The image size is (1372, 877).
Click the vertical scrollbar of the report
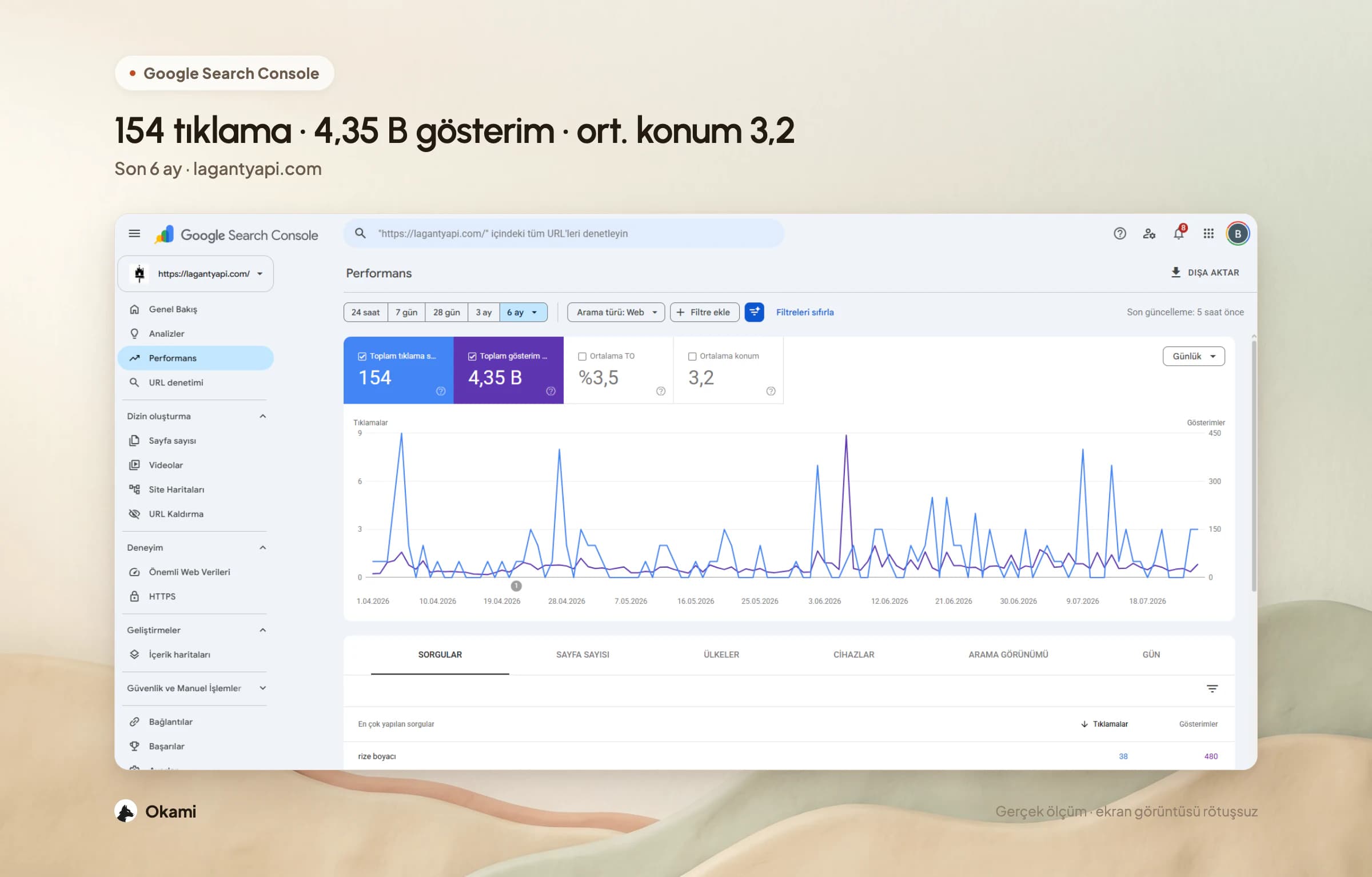tap(1254, 466)
